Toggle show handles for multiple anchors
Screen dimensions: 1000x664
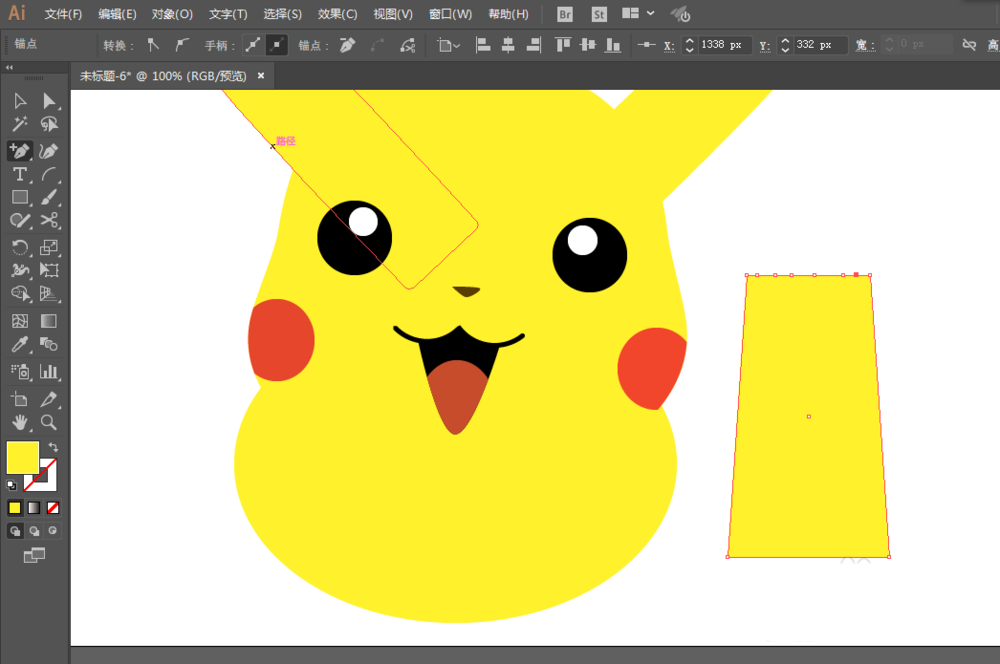[254, 45]
